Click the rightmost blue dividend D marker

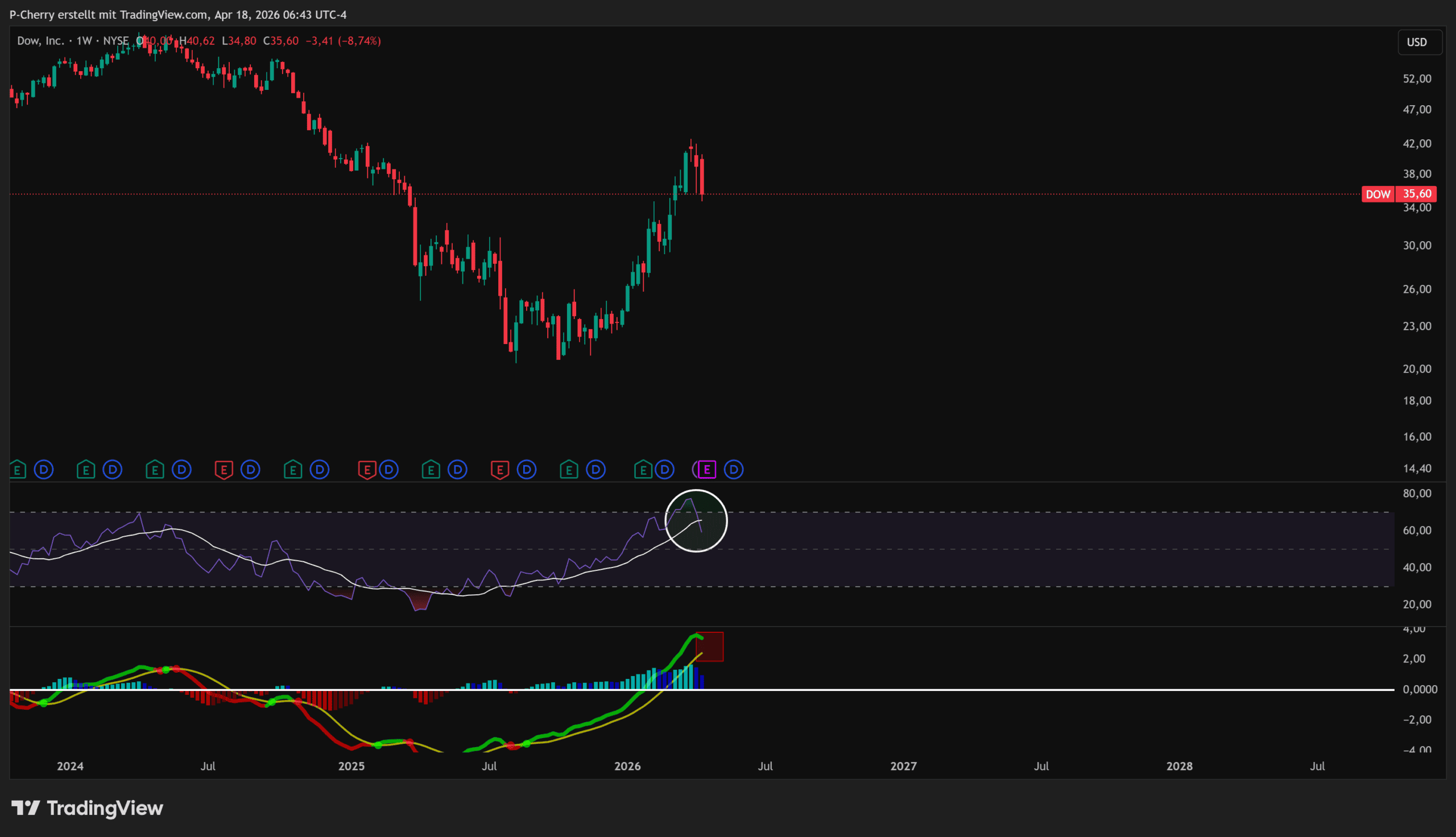[x=734, y=470]
